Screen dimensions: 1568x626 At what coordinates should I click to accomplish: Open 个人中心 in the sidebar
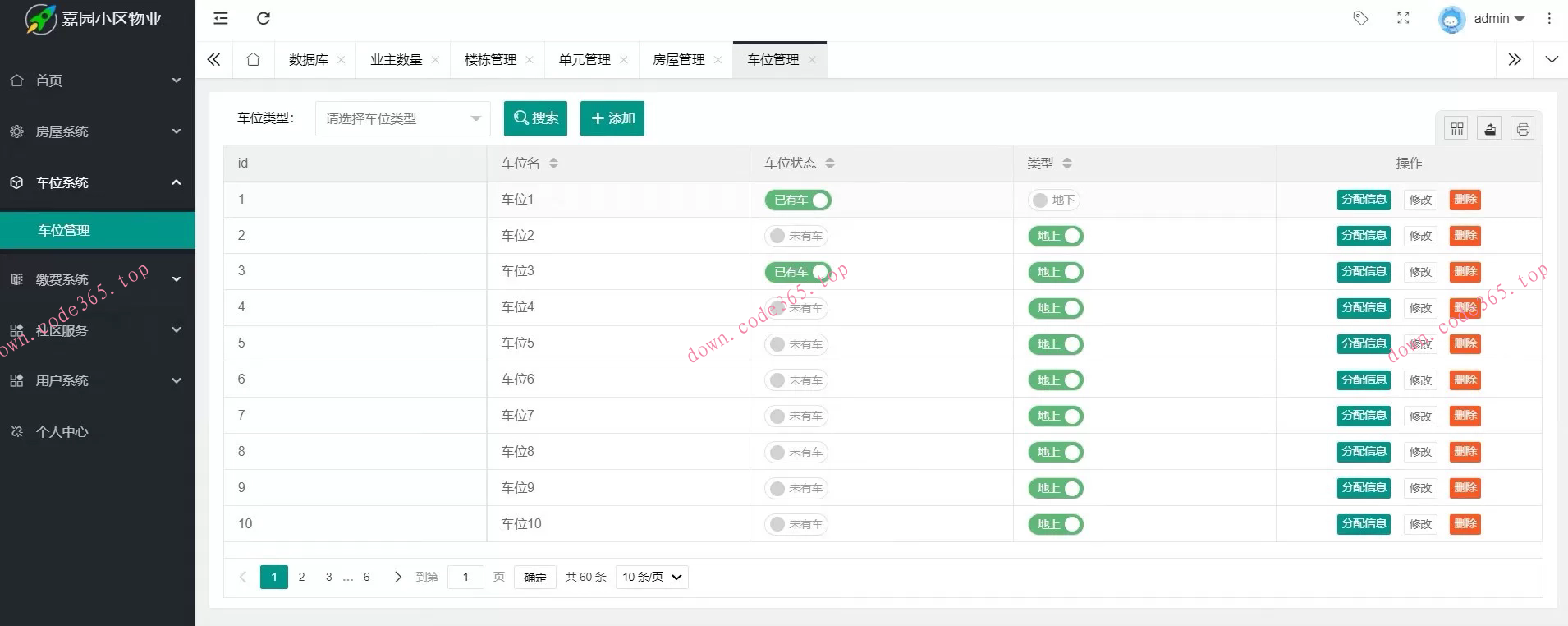98,431
